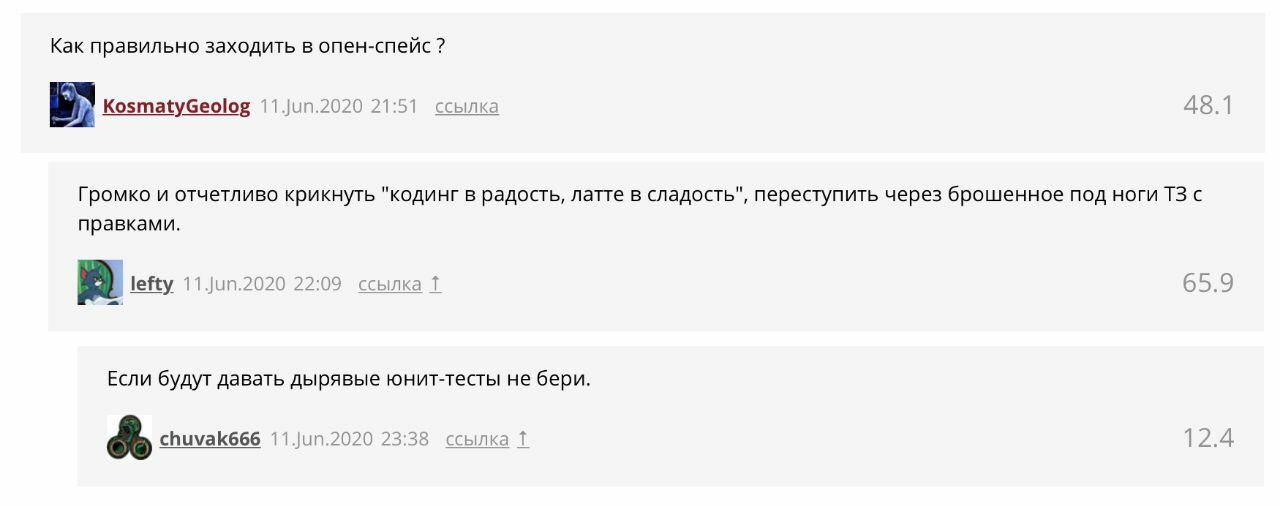Follow "ссылка" link on chuvak666's comment
1280x506 pixels.
click(477, 439)
